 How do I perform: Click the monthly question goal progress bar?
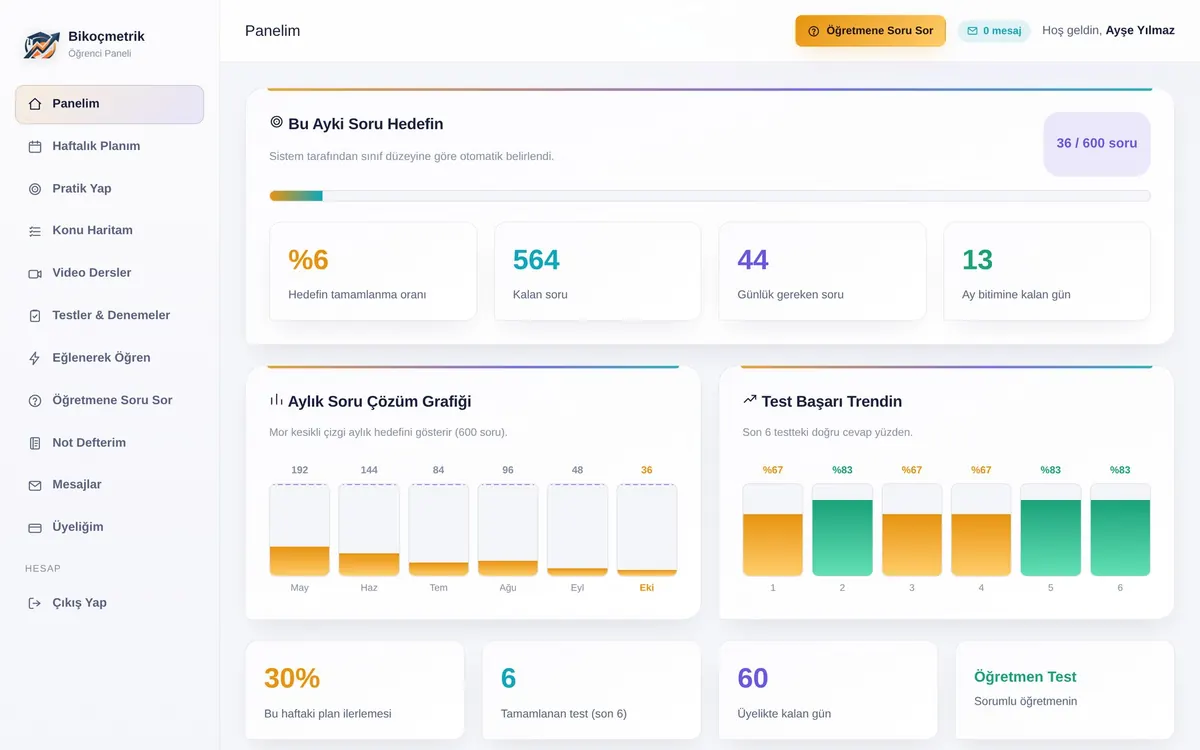point(710,196)
